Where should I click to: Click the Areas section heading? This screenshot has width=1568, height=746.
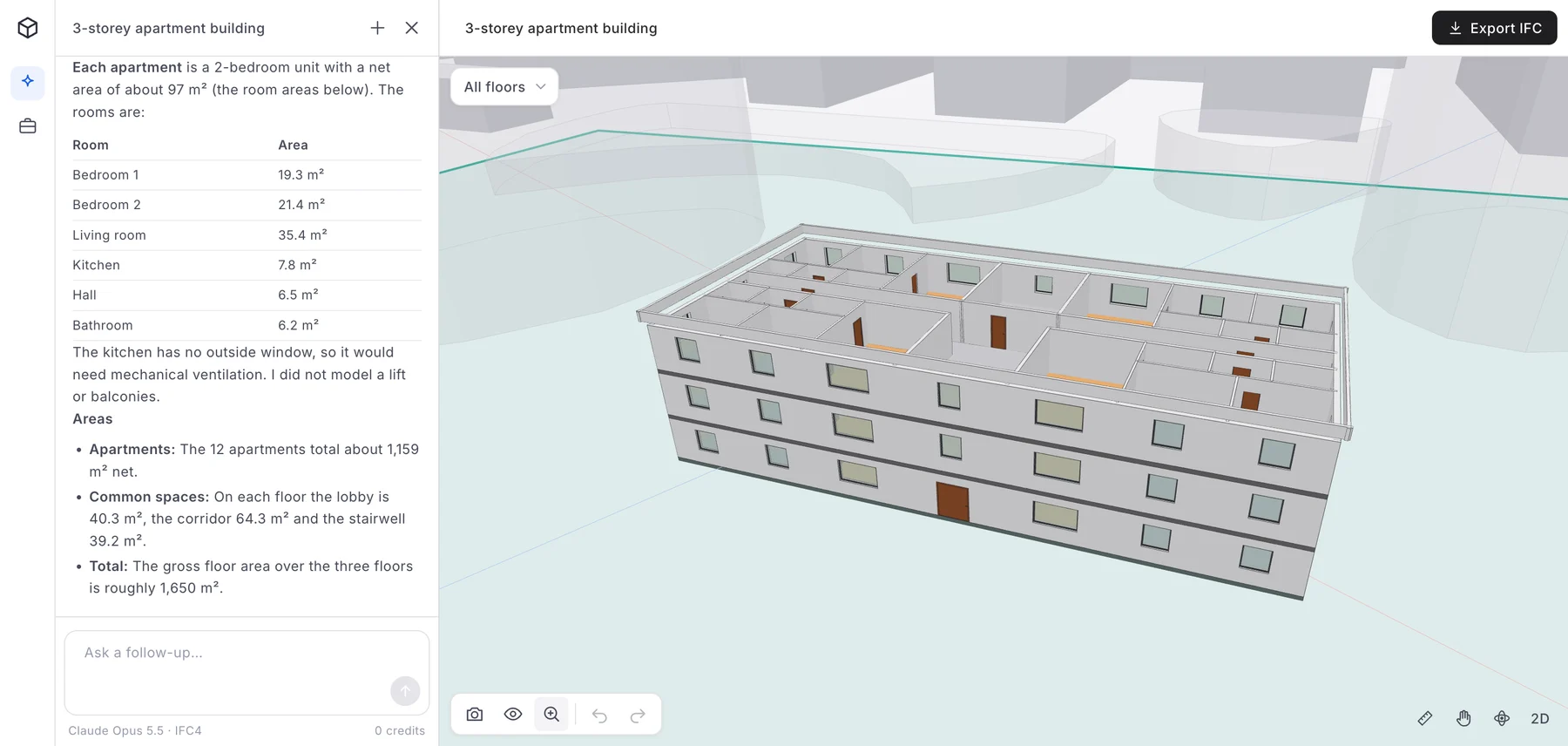click(x=92, y=419)
